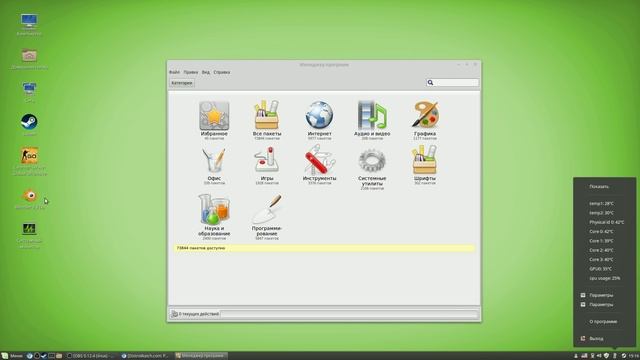Screen dimensions: 640x360
Task: Click the volume icon in system tray
Action: tap(599, 356)
